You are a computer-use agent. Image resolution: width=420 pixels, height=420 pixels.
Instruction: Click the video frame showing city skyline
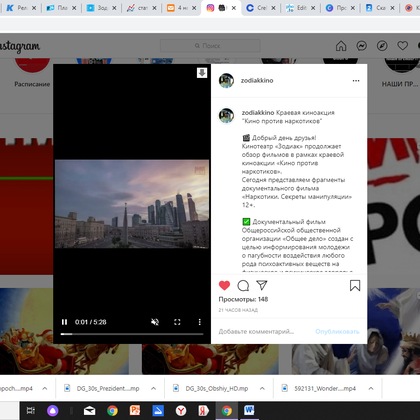[x=132, y=204]
